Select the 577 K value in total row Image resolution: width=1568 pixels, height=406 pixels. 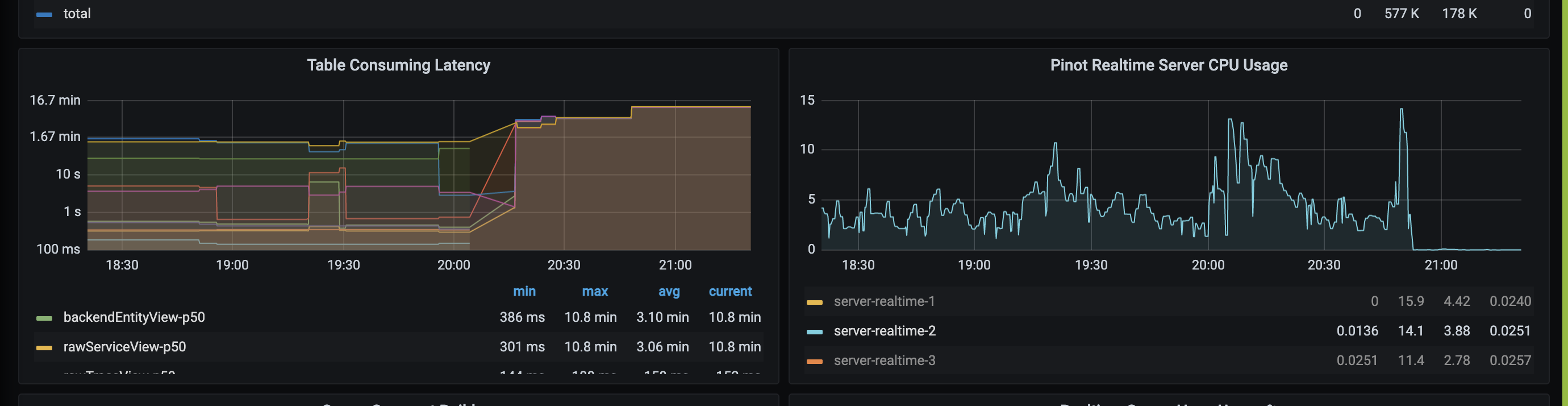click(1402, 14)
